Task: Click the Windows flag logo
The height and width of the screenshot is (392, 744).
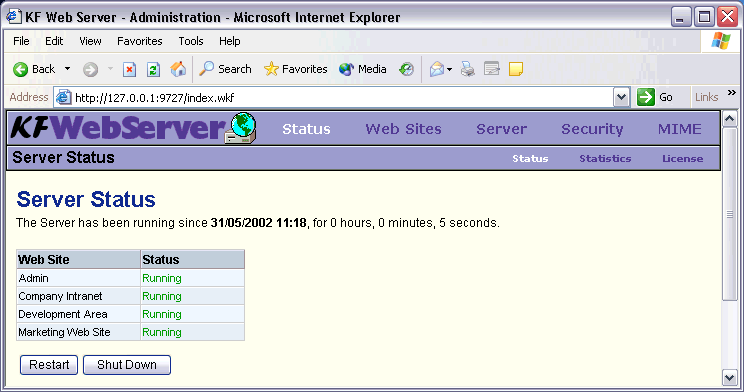Action: (721, 41)
